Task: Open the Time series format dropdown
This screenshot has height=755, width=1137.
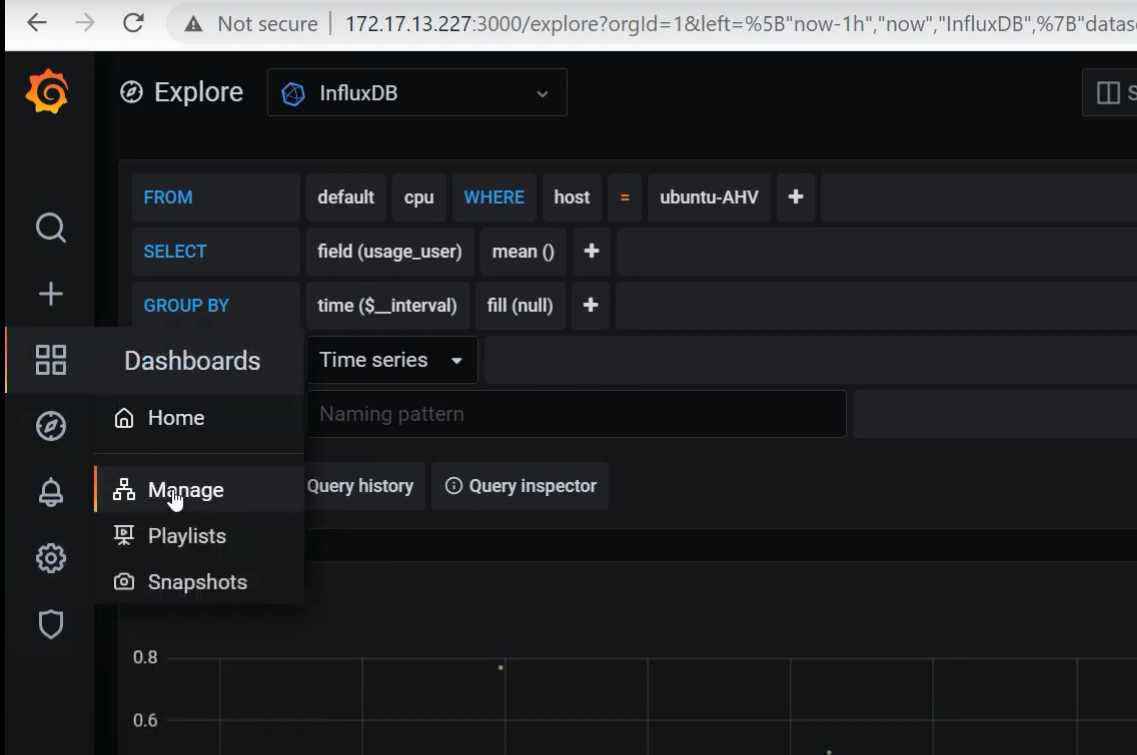Action: coord(392,360)
